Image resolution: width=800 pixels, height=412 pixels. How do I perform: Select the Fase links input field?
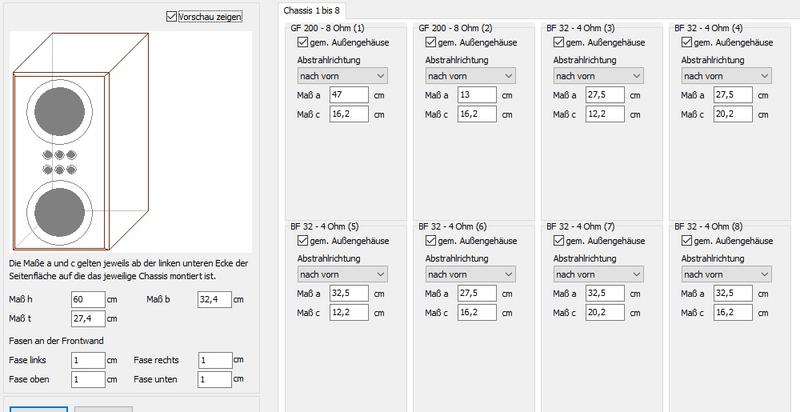88,360
